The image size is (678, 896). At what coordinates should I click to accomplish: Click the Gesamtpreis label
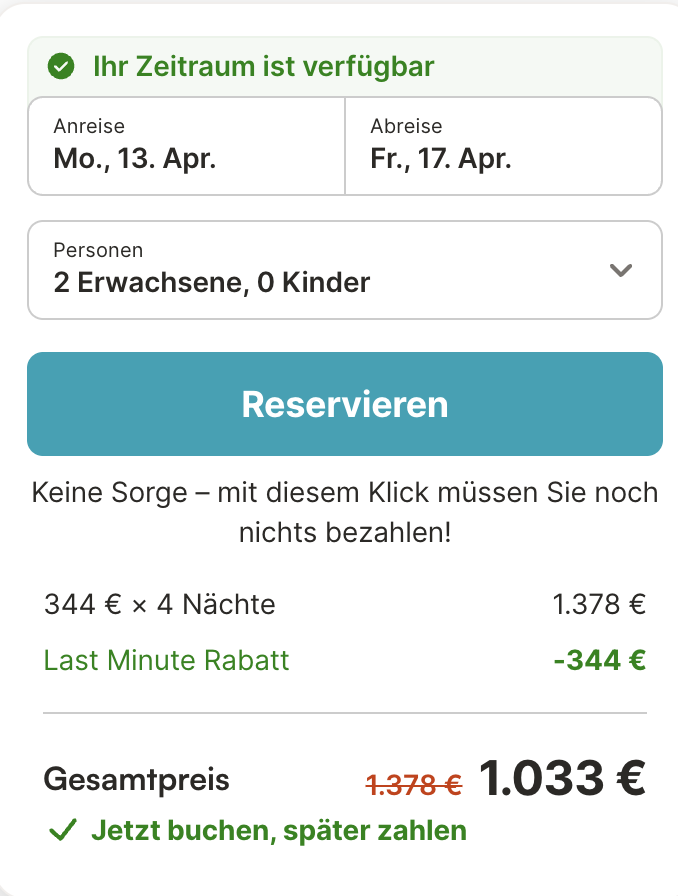tap(136, 780)
